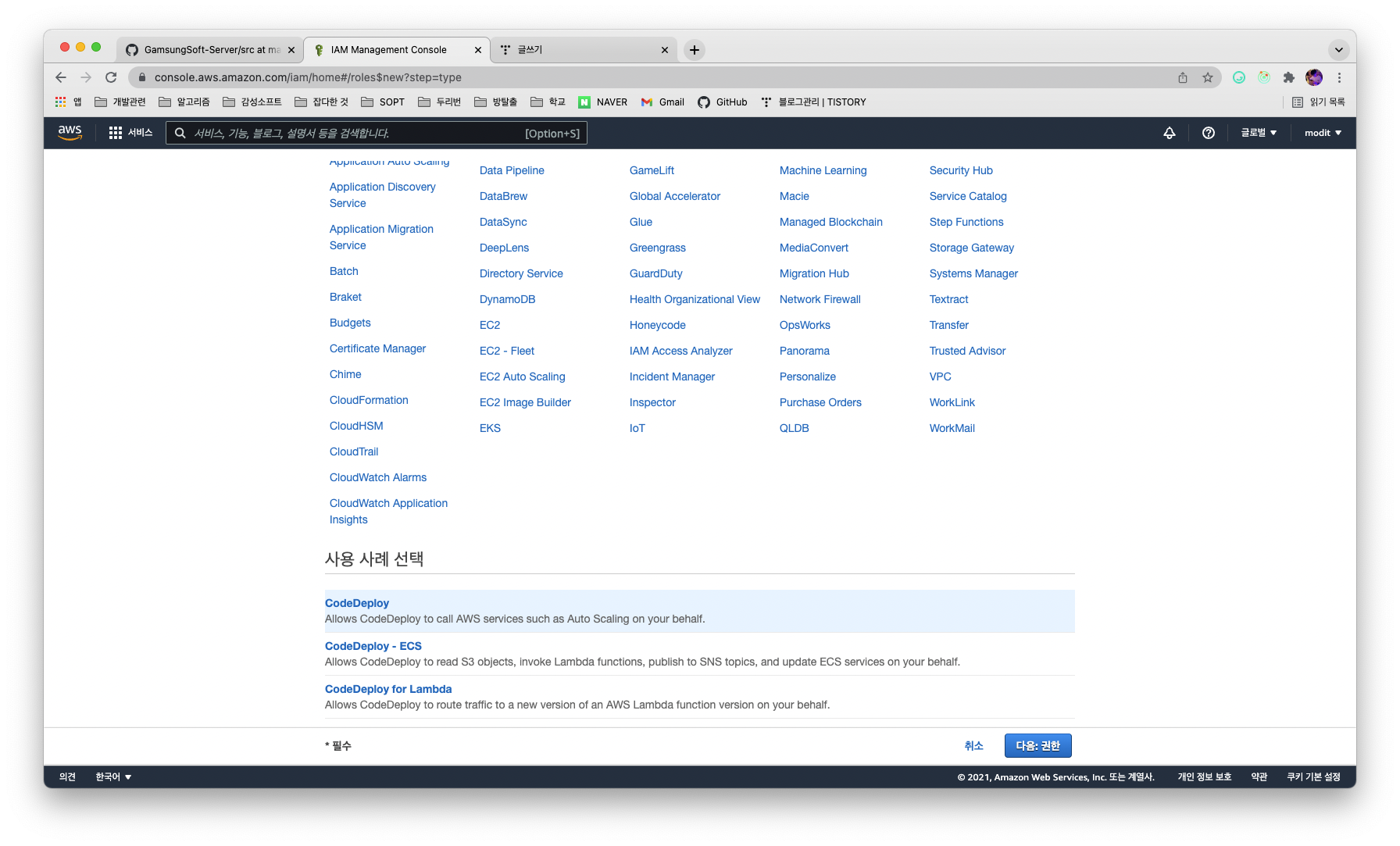Open the 쿠키 기본 설정 footer link
The width and height of the screenshot is (1400, 846).
coord(1313,776)
